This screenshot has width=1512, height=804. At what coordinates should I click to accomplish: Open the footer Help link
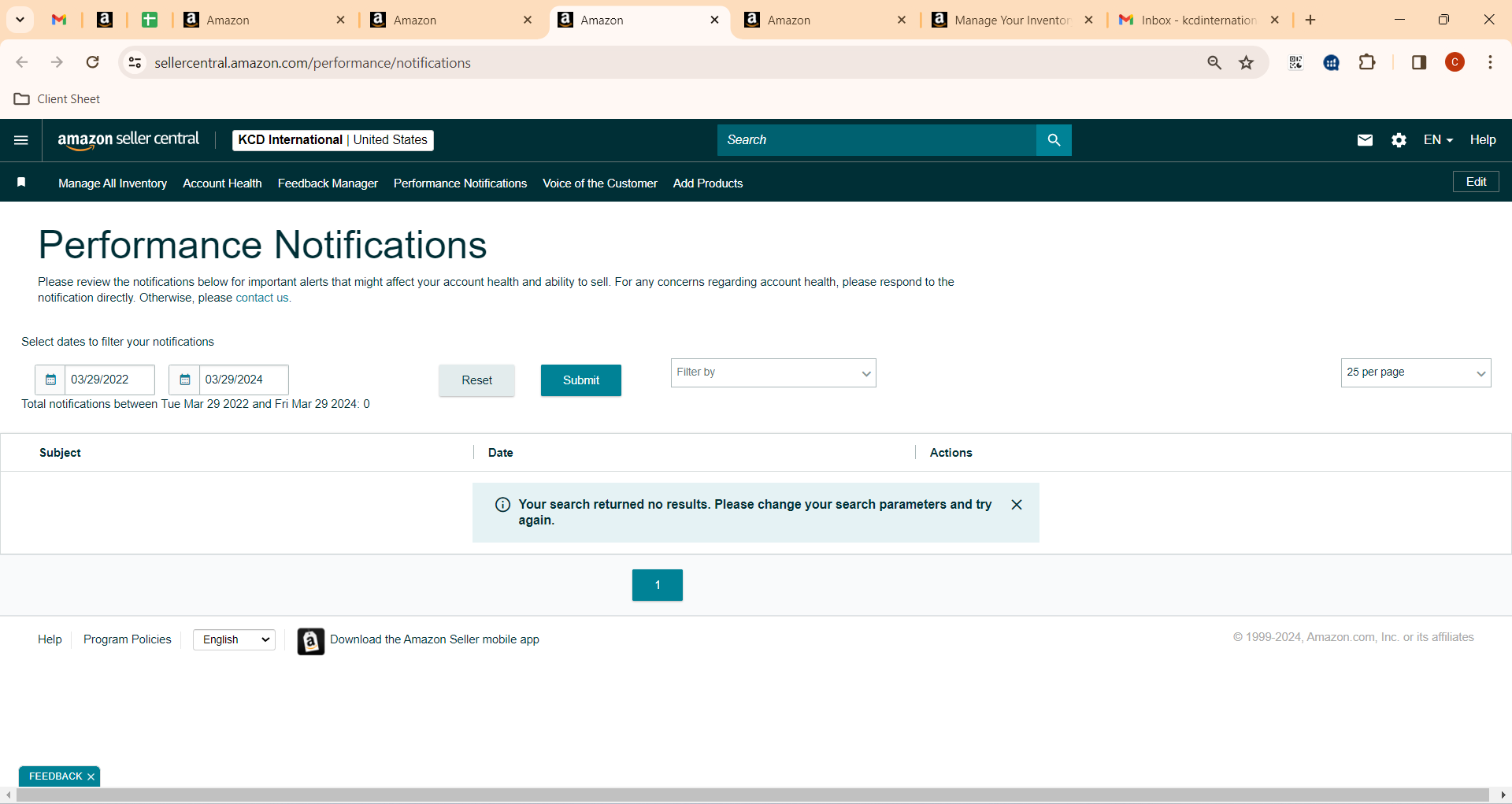pos(50,639)
